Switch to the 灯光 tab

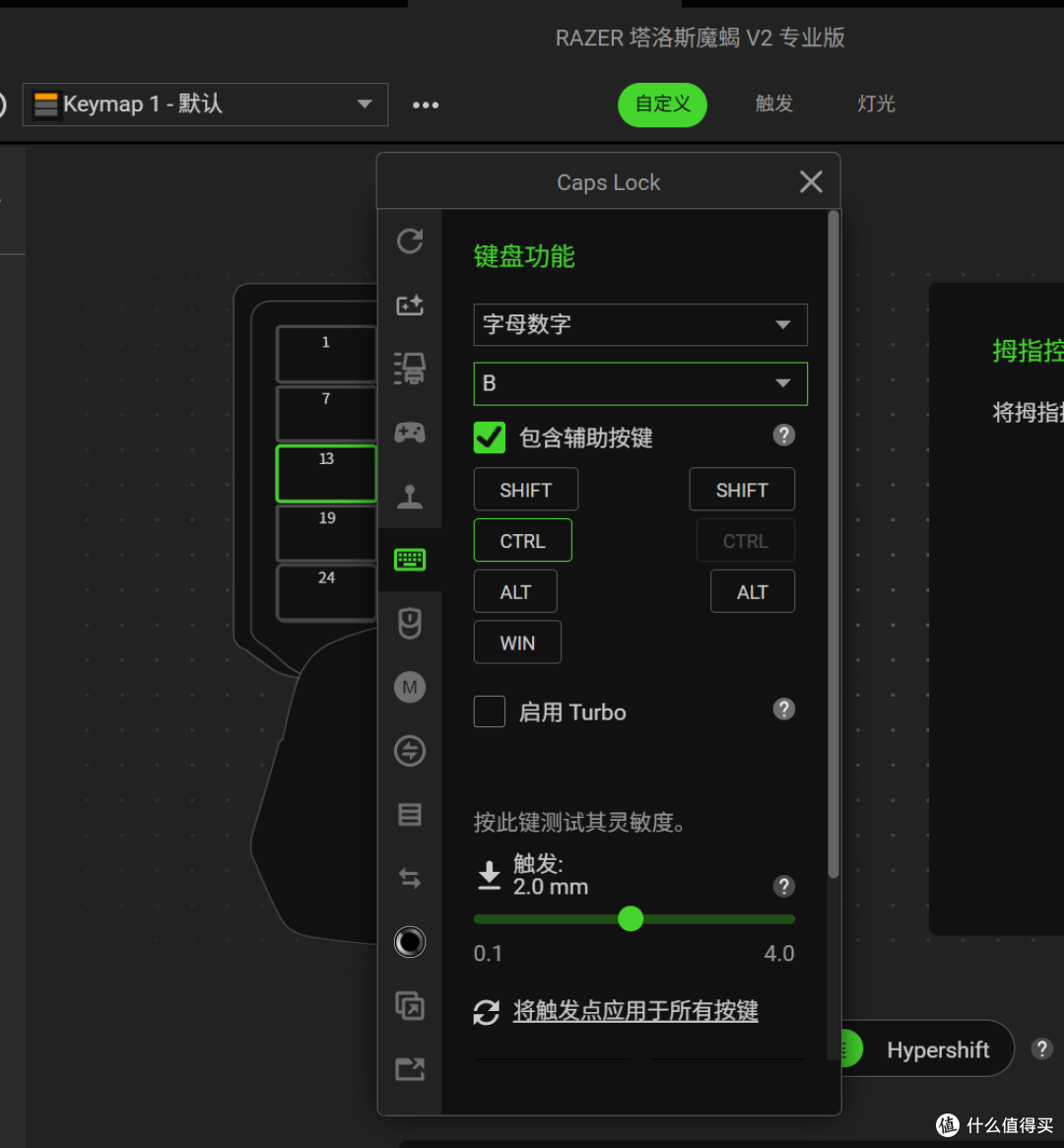point(876,104)
